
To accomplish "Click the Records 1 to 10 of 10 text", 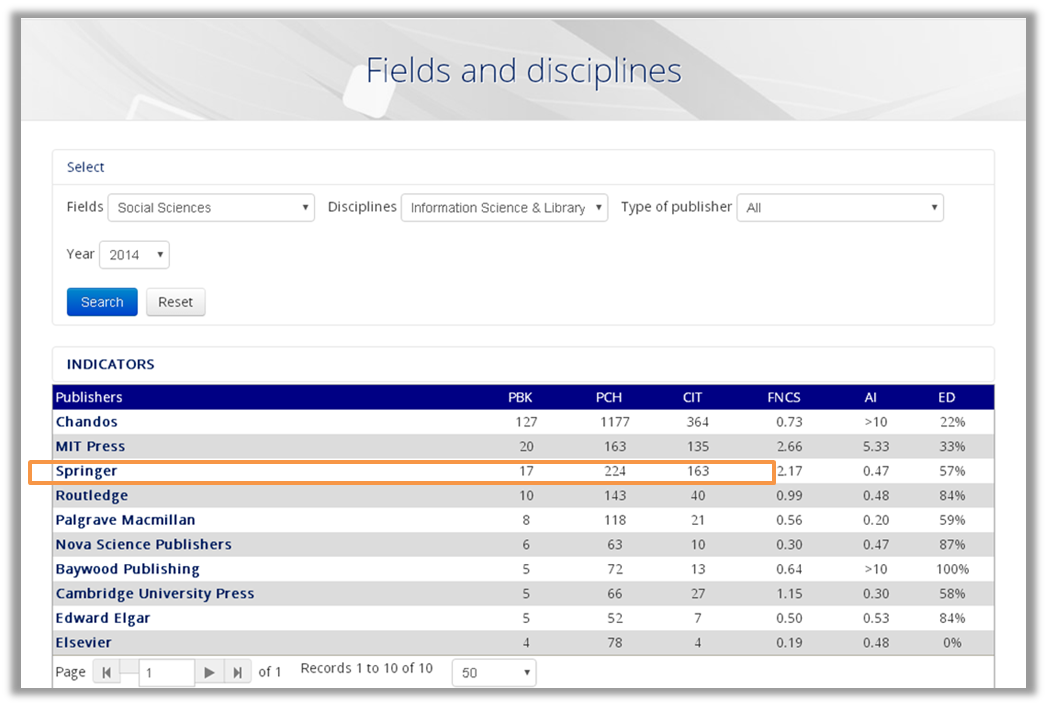I will pos(367,669).
